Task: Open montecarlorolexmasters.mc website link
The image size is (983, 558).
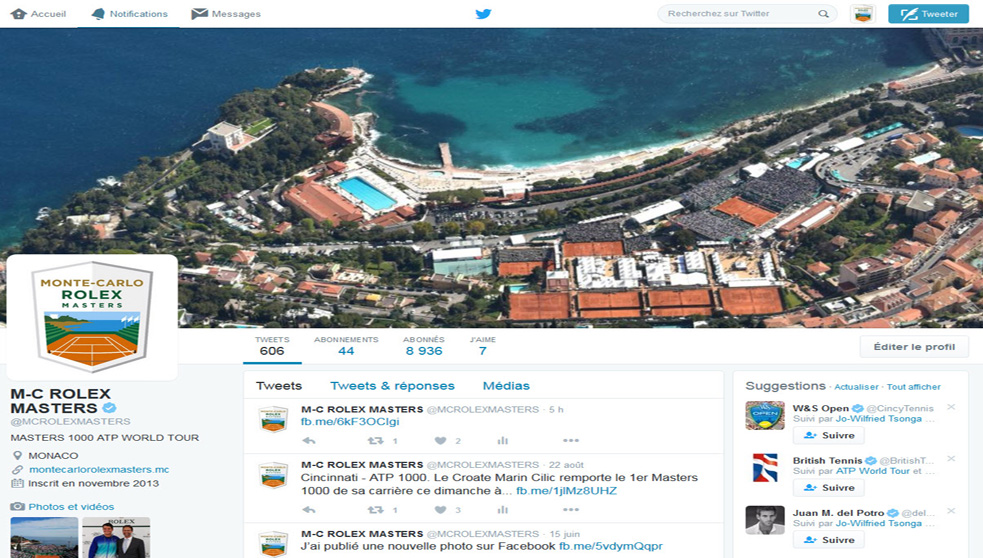Action: click(99, 469)
